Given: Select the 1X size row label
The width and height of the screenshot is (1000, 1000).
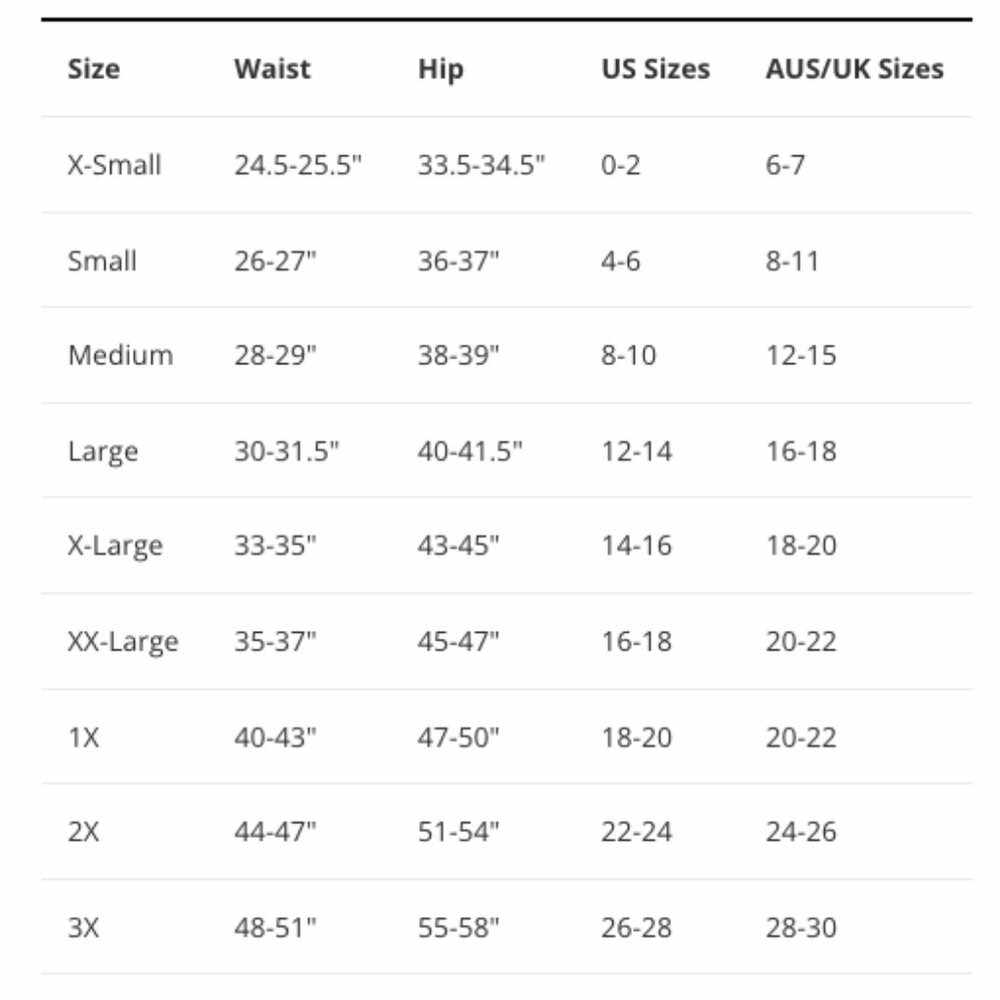Looking at the screenshot, I should point(83,738).
